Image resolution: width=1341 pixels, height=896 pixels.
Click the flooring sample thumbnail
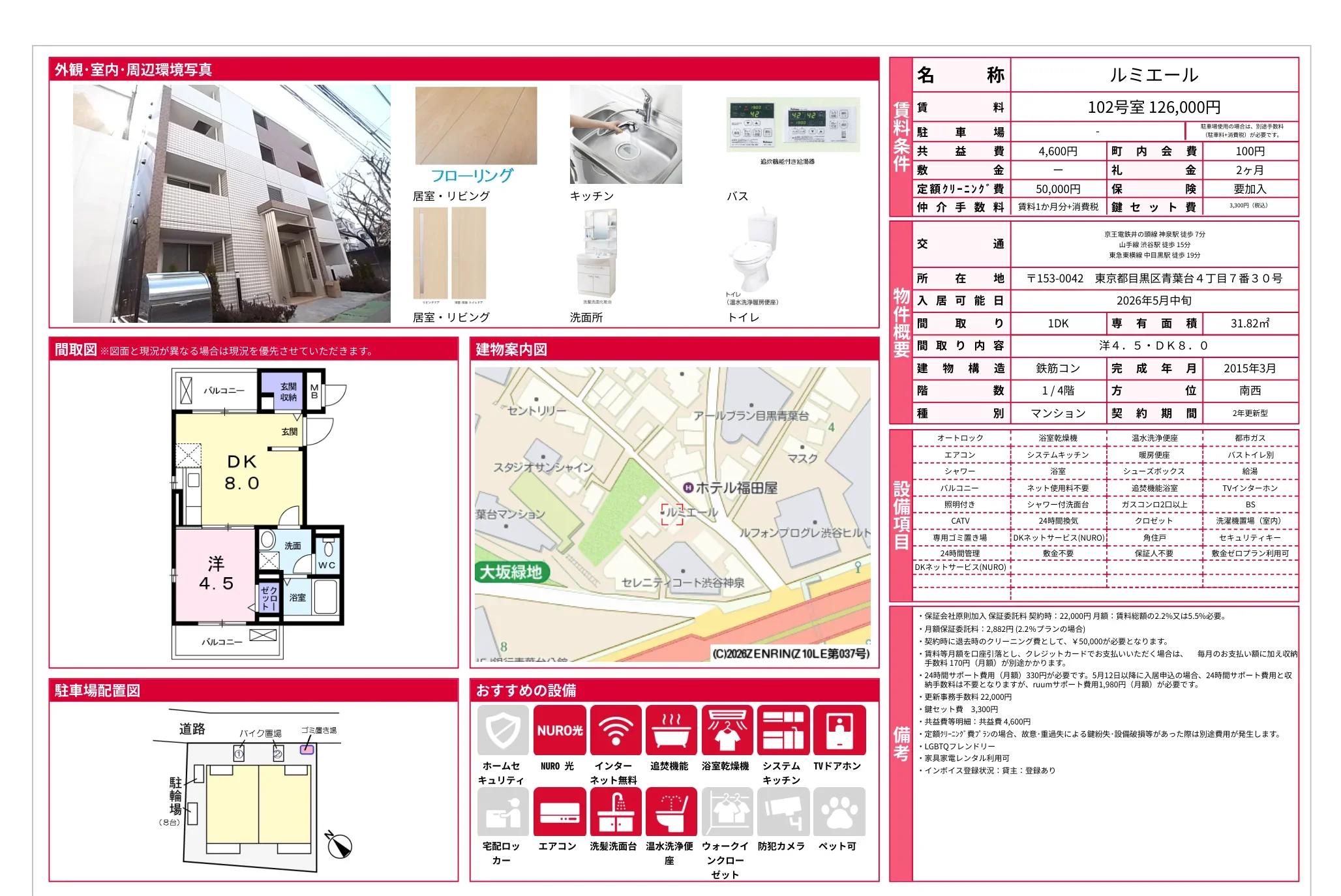click(476, 126)
